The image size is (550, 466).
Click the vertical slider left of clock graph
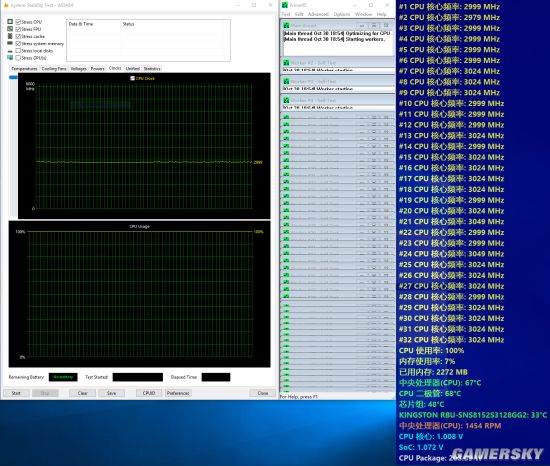pos(13,146)
